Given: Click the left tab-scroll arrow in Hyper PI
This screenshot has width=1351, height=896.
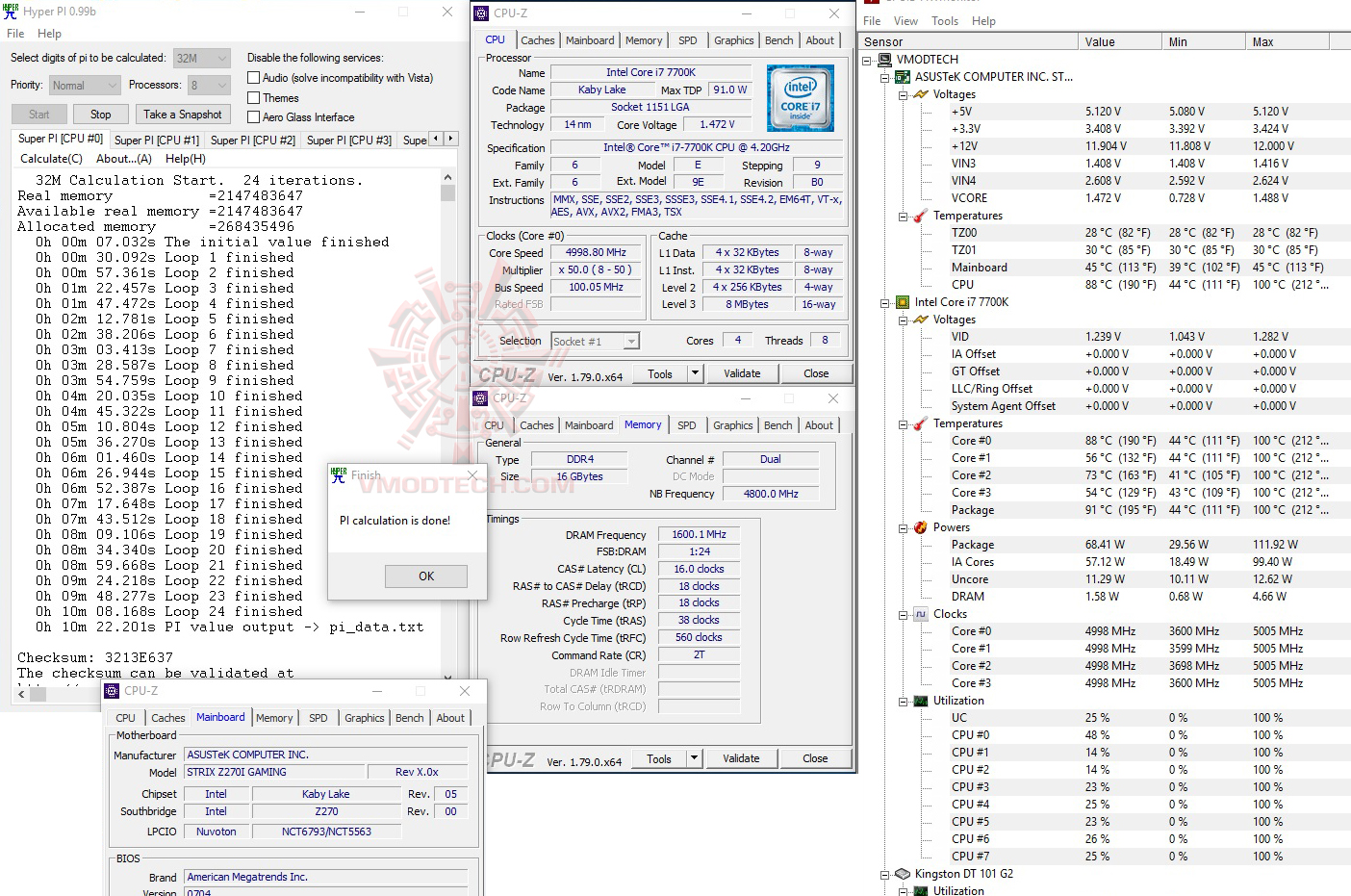Looking at the screenshot, I should (x=436, y=139).
